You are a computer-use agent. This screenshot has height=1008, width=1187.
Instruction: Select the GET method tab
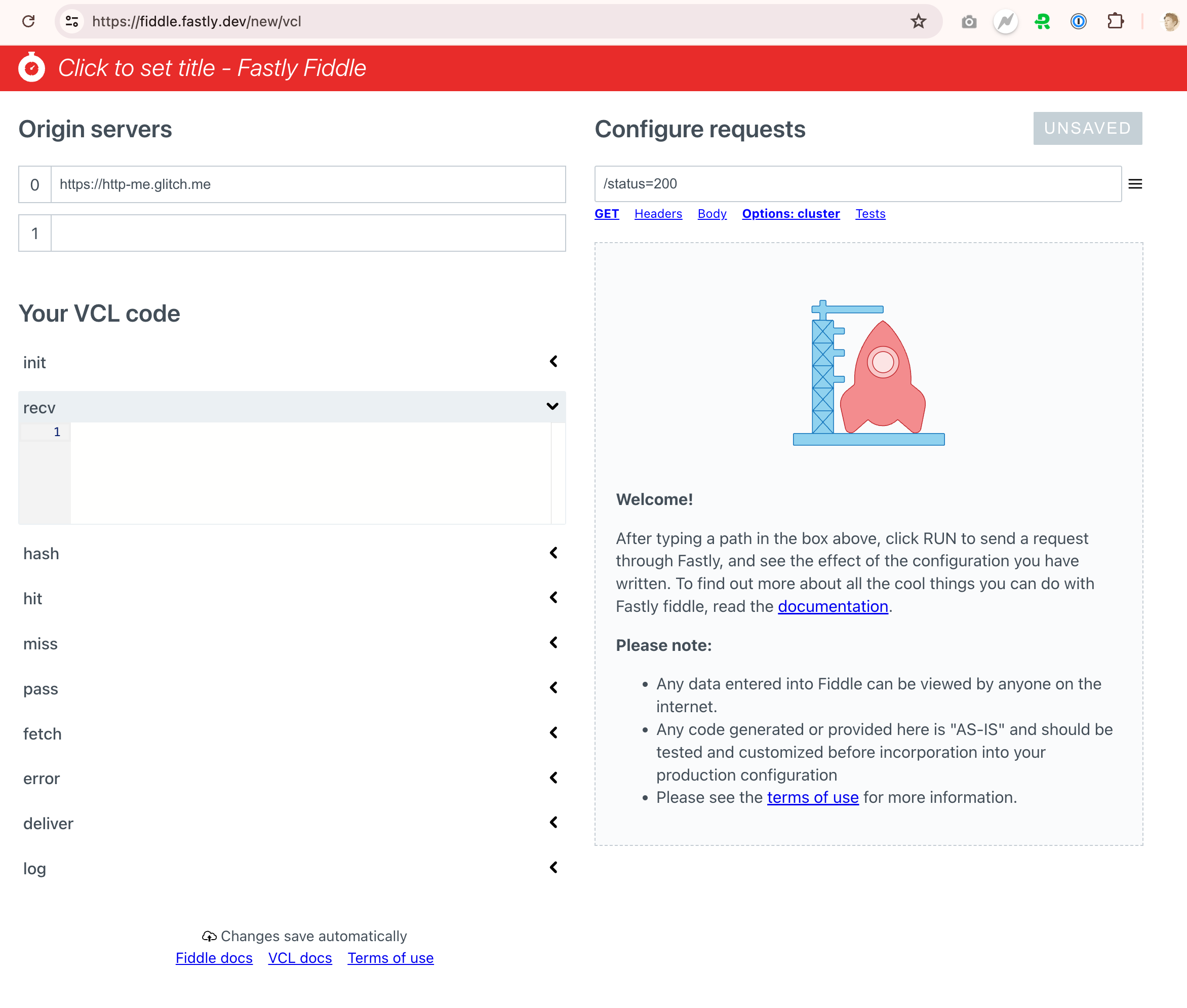607,214
